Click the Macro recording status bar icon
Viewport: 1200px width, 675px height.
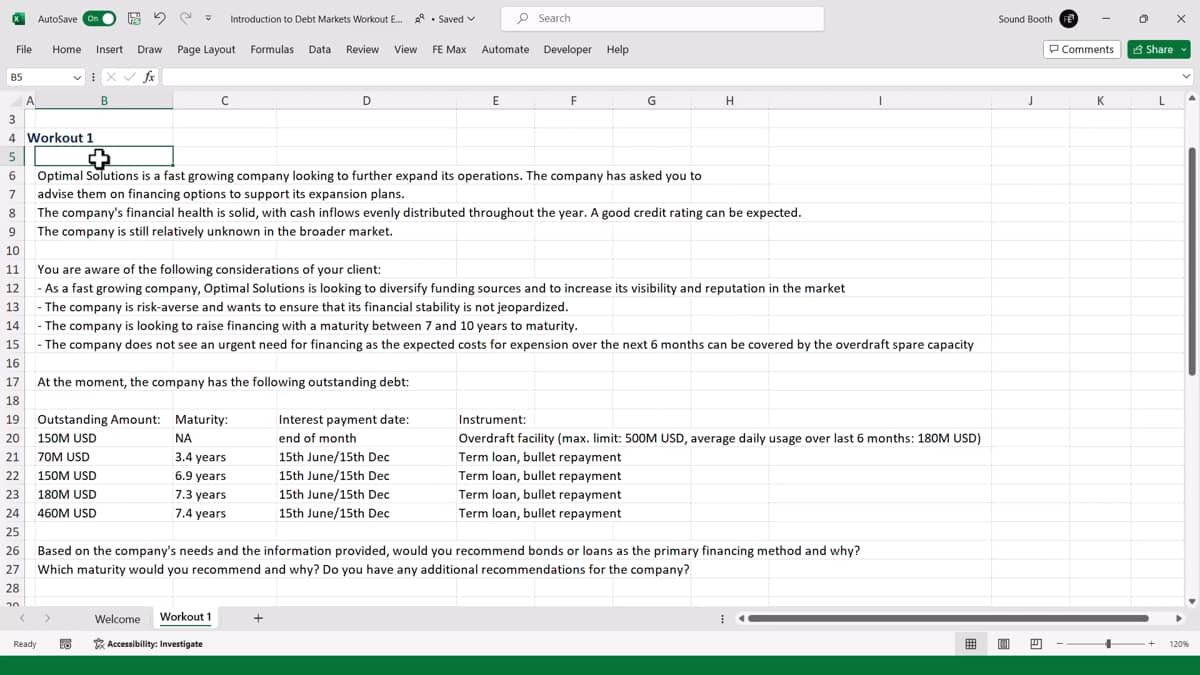[65, 644]
